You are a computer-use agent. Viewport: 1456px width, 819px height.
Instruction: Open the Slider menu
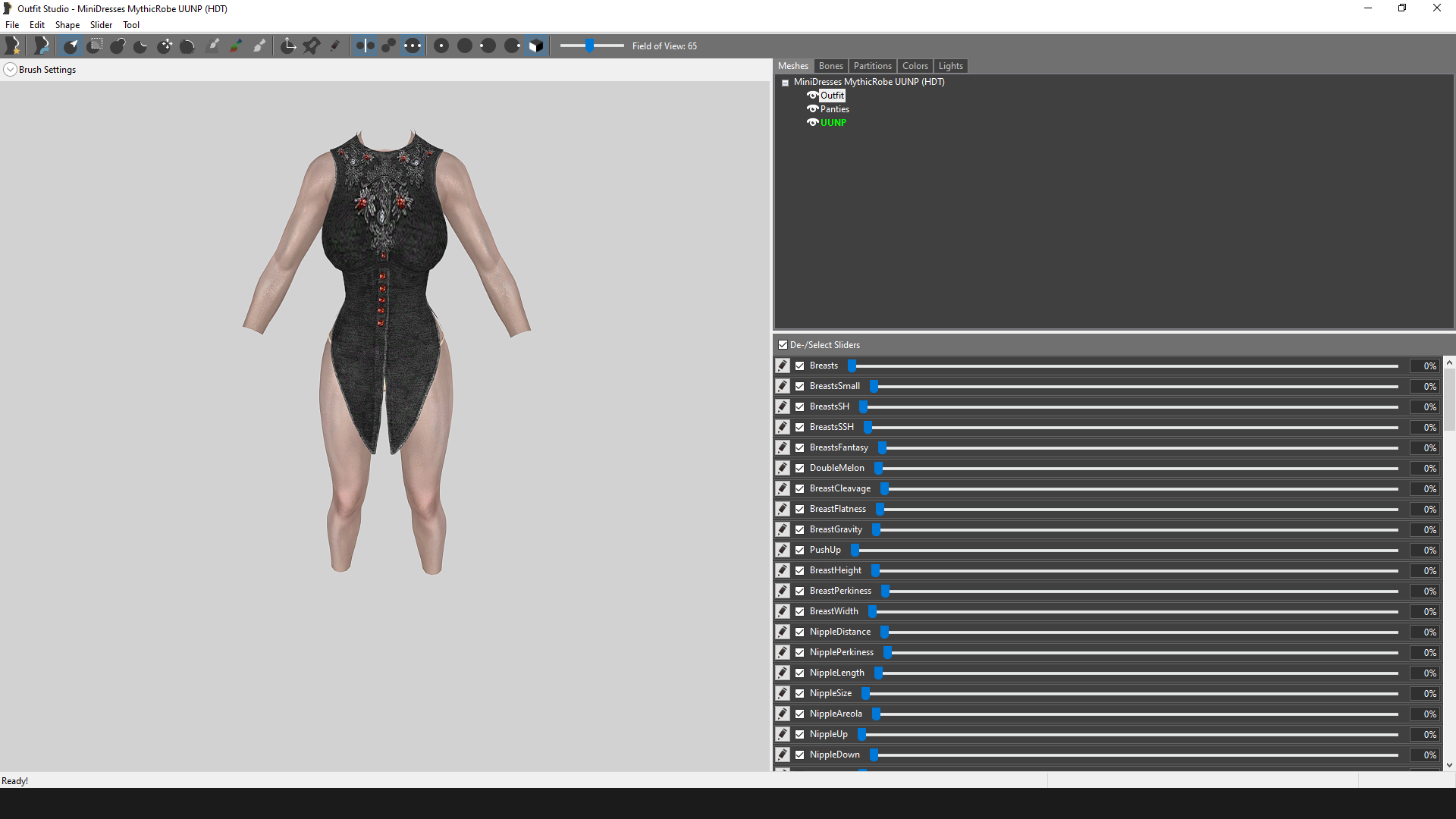click(101, 25)
